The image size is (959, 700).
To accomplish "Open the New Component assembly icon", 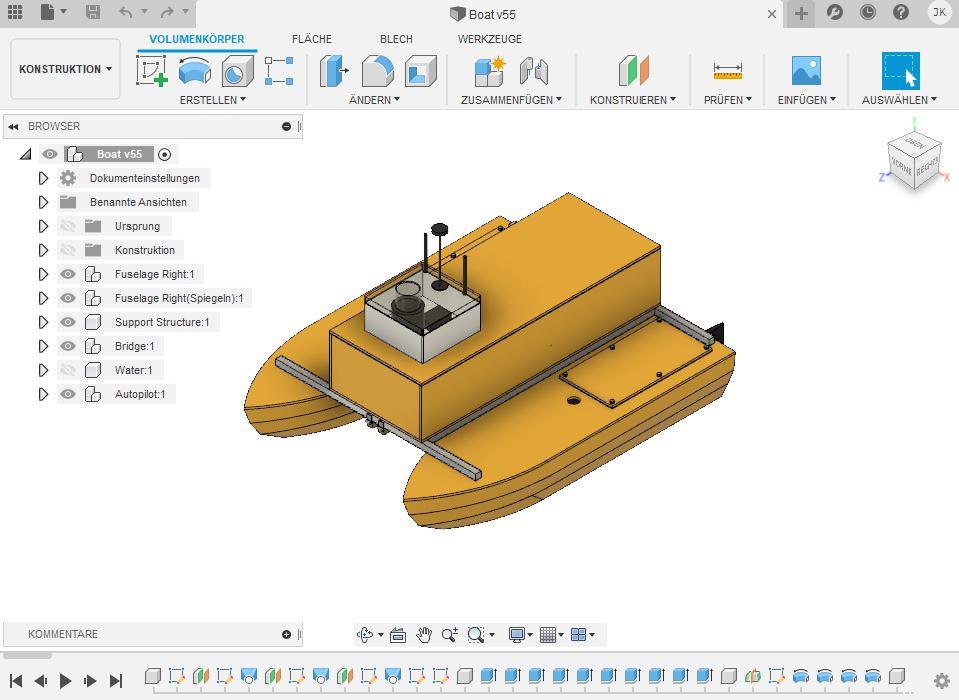I will (490, 71).
